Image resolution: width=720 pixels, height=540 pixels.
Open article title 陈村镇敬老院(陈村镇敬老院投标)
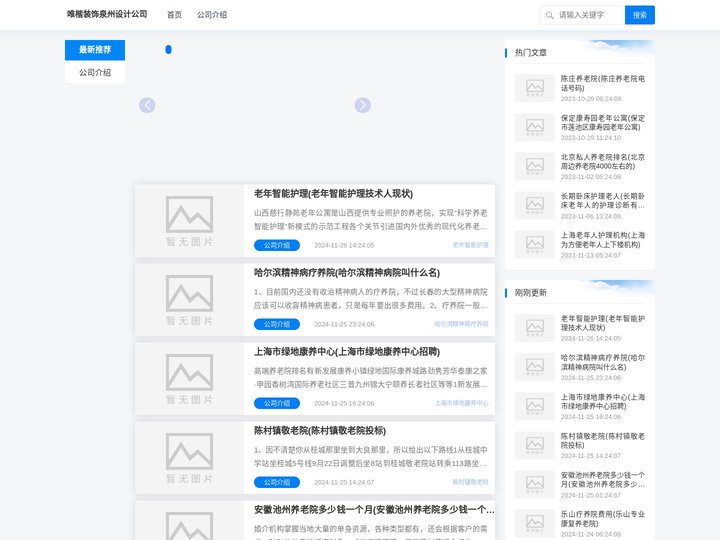pyautogui.click(x=320, y=431)
